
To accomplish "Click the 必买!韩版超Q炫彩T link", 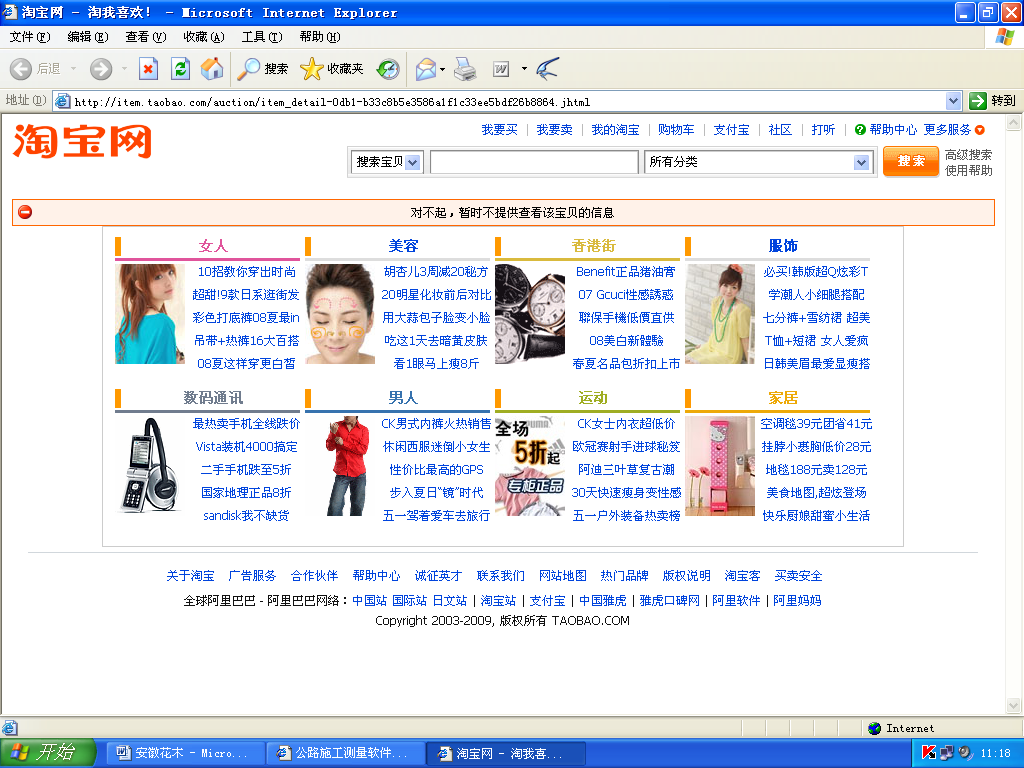I will click(816, 272).
